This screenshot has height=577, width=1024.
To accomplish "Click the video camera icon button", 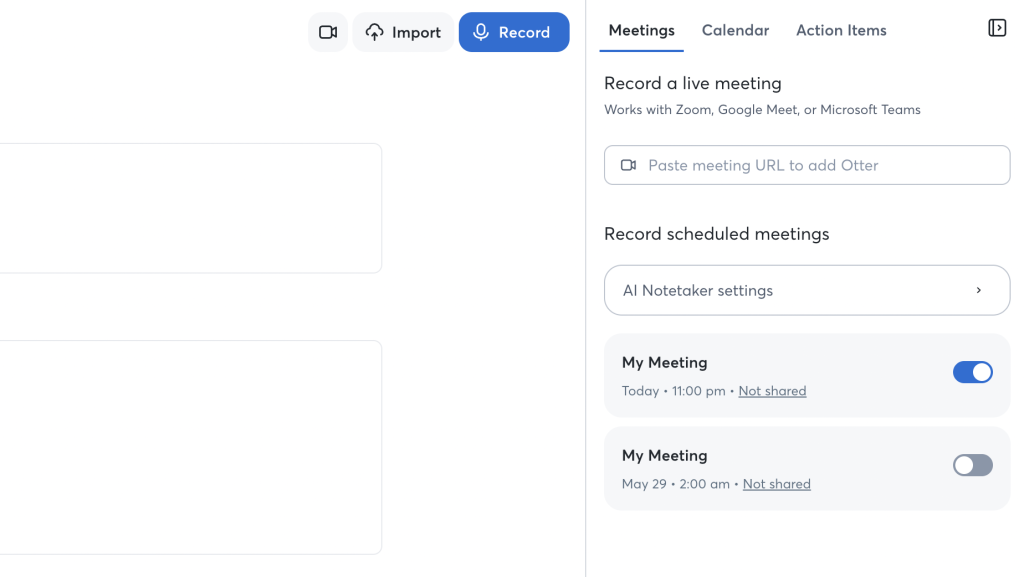I will 328,32.
